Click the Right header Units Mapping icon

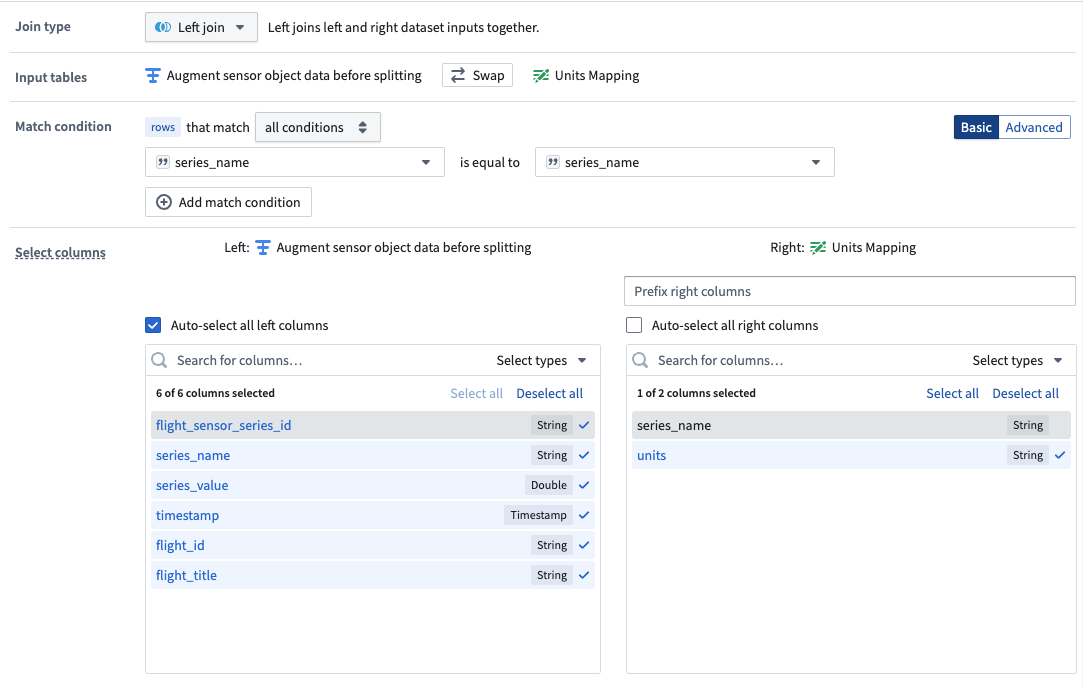[x=818, y=247]
